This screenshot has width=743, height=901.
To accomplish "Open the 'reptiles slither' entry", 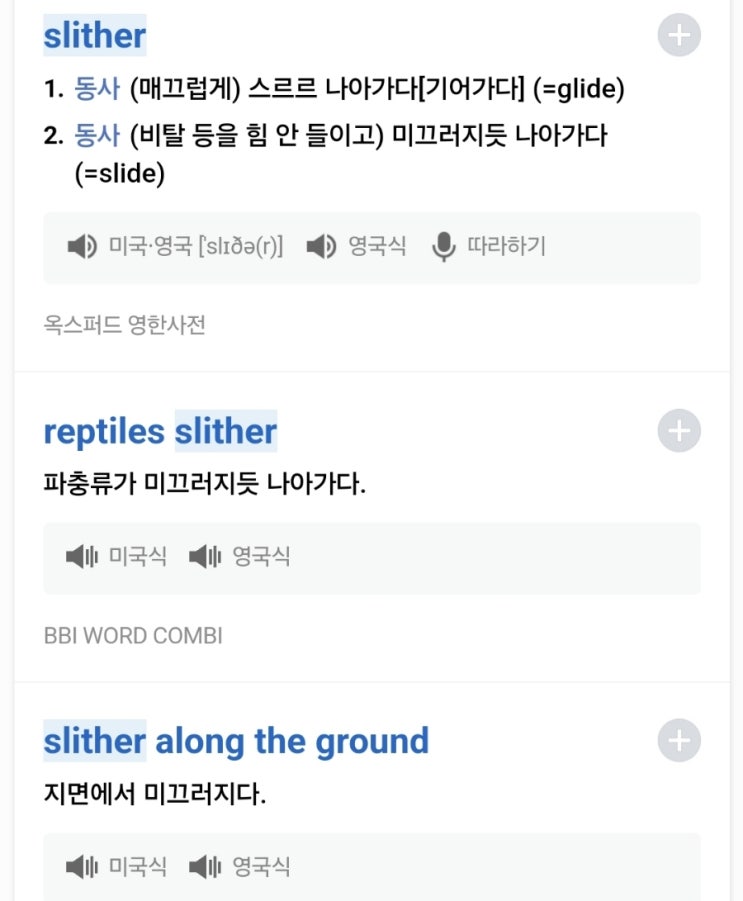I will [x=160, y=432].
